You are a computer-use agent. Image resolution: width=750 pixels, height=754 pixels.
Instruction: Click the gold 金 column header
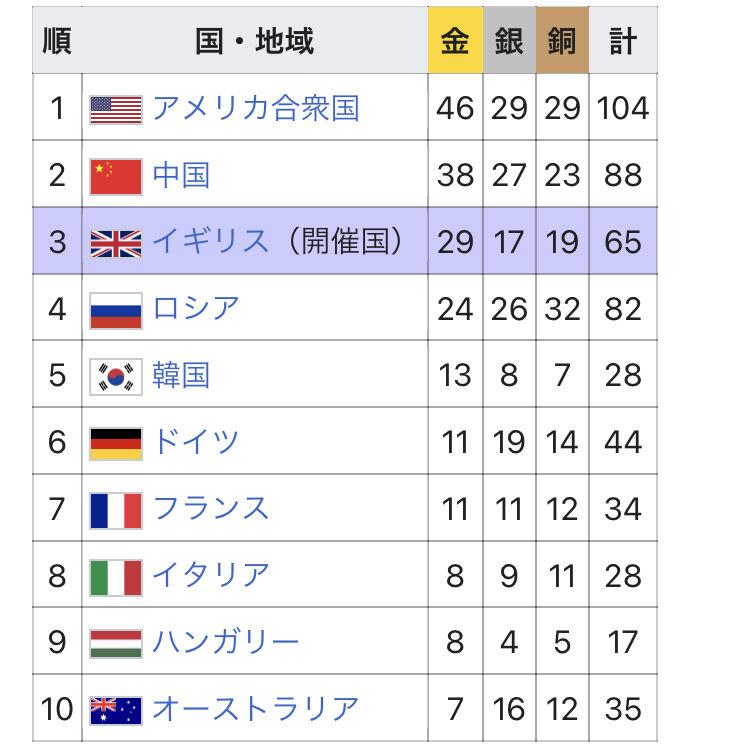[x=455, y=41]
